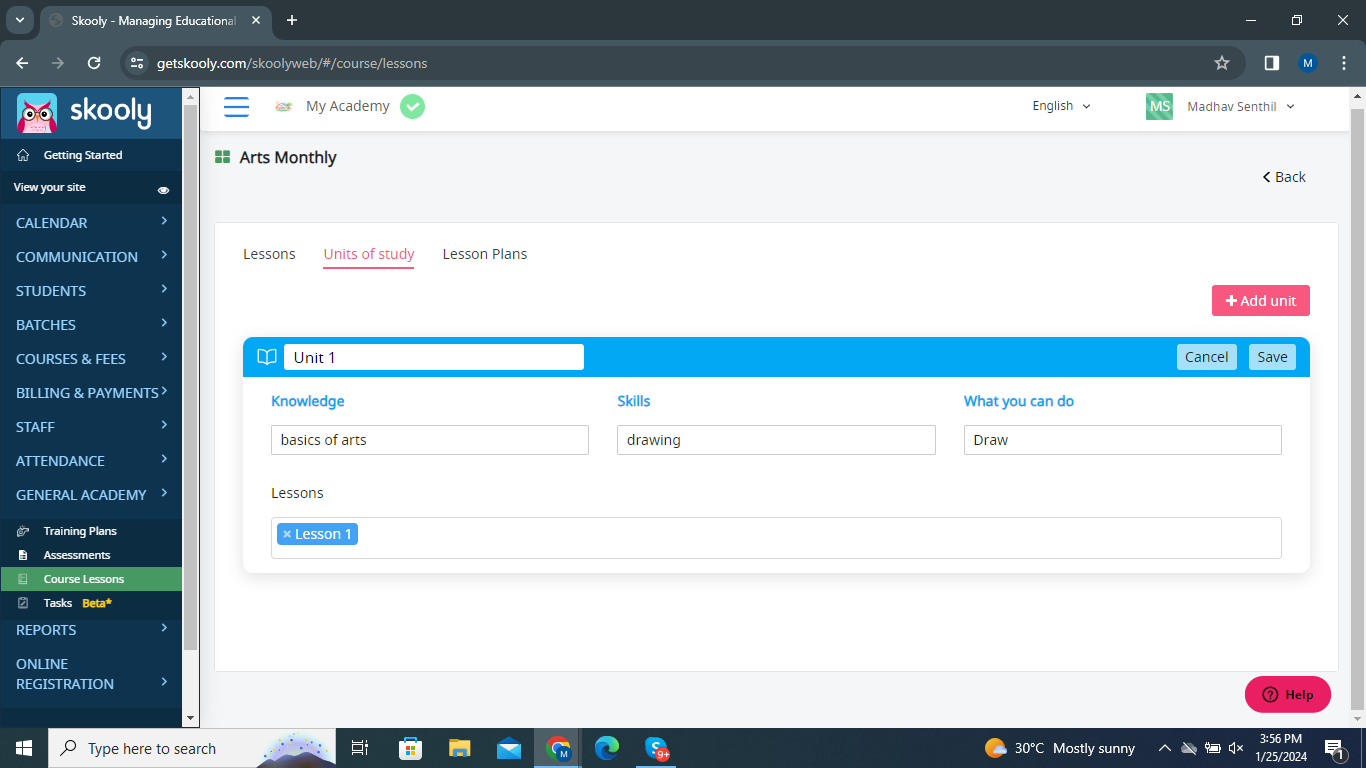Click the Unit 1 name field
The width and height of the screenshot is (1366, 768).
pyautogui.click(x=434, y=357)
